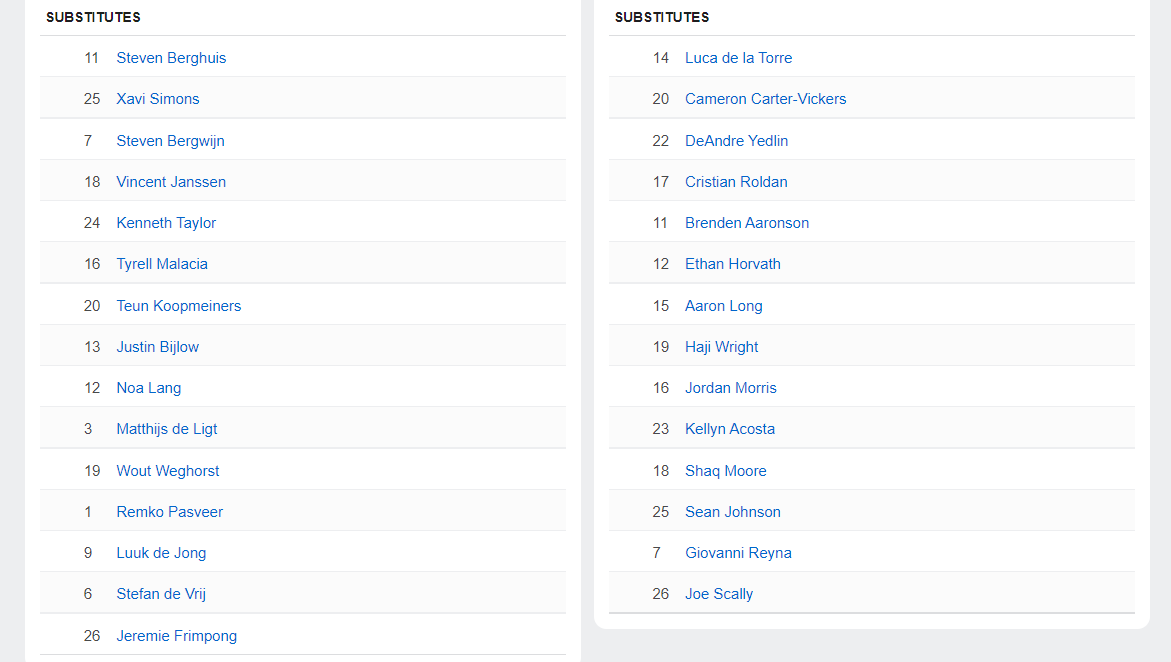Click Luca de la Torre link

[738, 58]
